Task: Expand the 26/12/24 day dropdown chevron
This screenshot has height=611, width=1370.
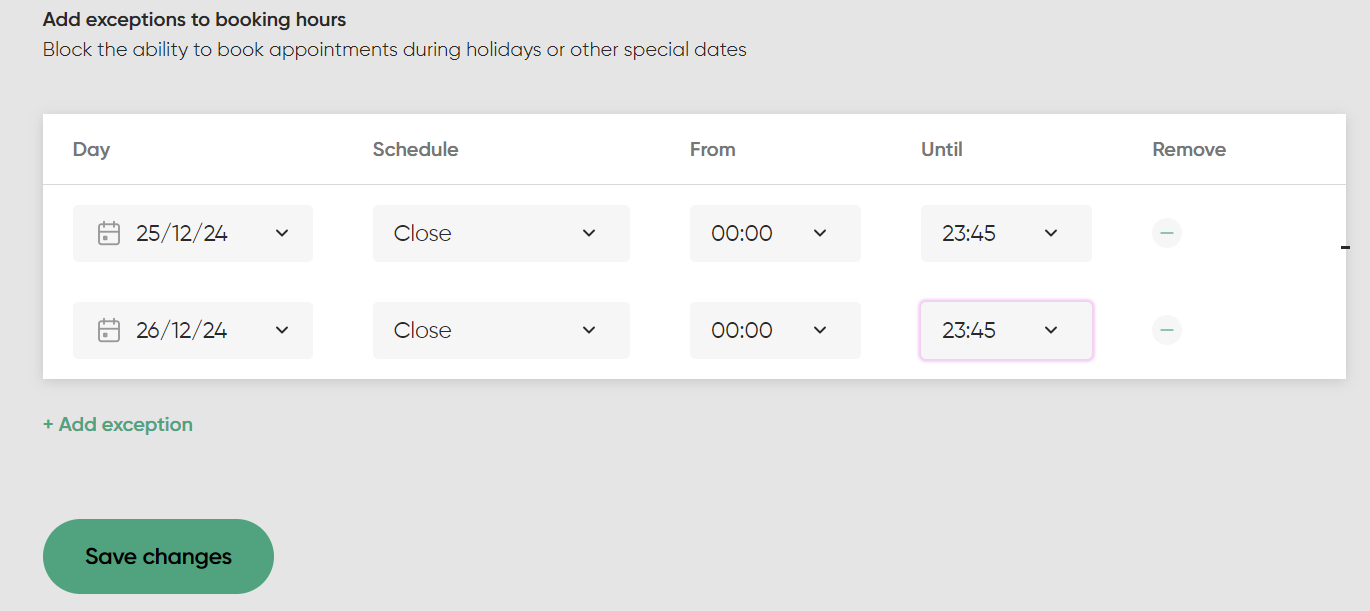Action: [282, 330]
